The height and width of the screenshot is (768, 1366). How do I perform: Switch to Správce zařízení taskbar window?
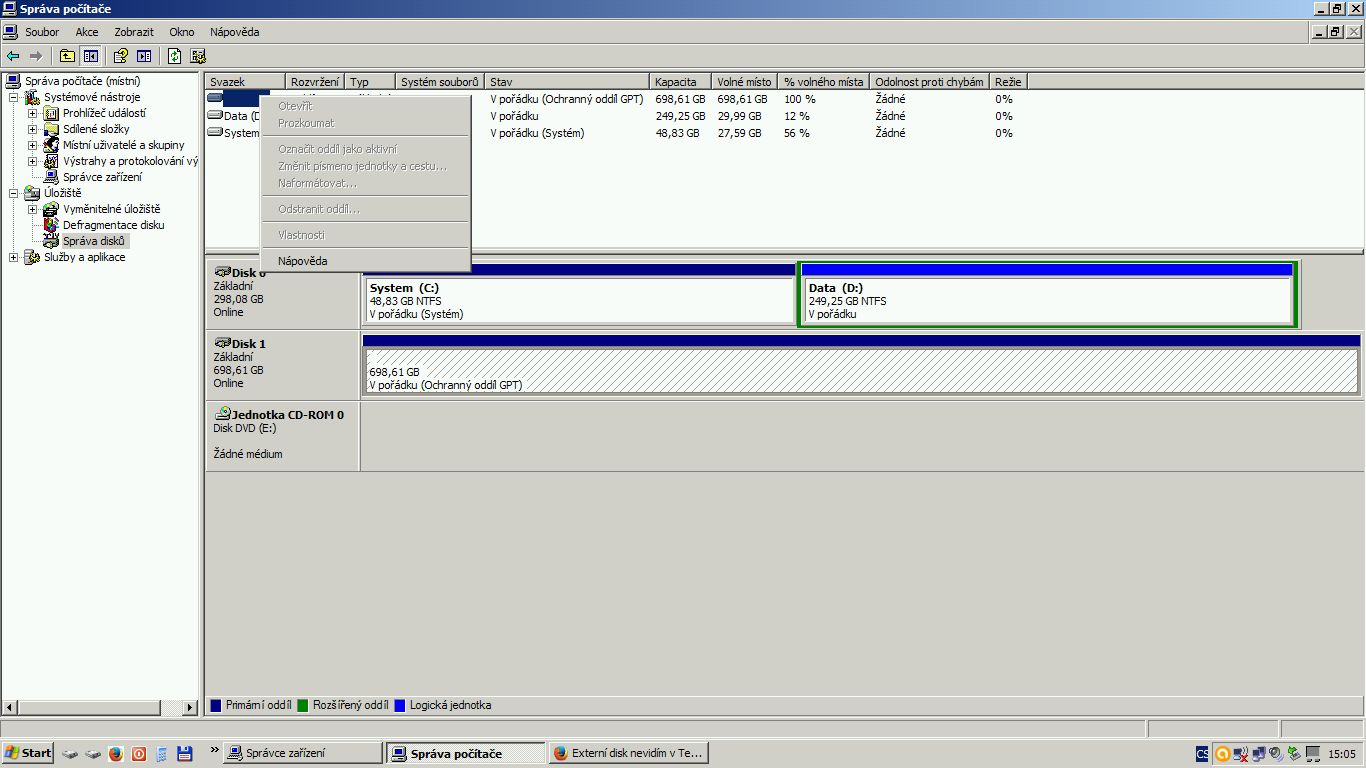(302, 753)
